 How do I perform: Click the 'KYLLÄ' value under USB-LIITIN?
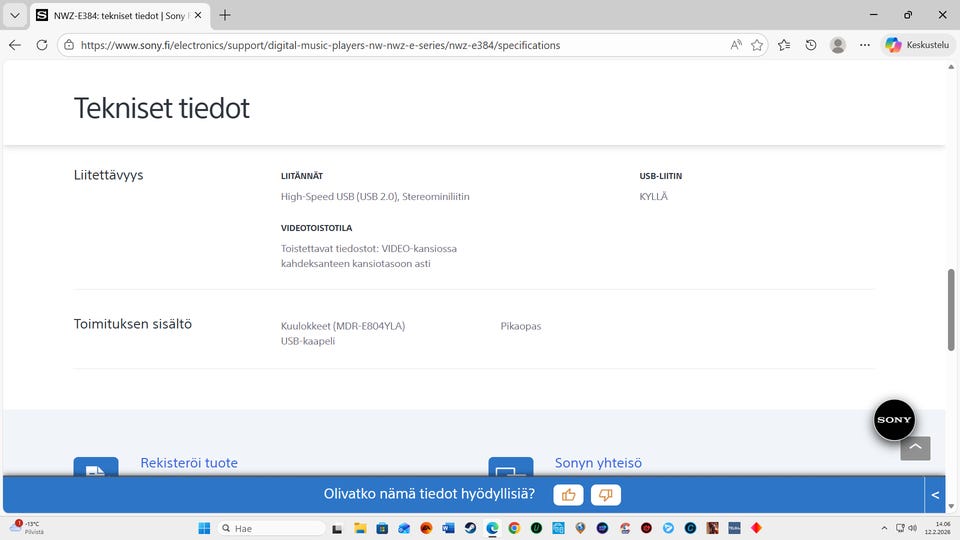click(x=653, y=197)
